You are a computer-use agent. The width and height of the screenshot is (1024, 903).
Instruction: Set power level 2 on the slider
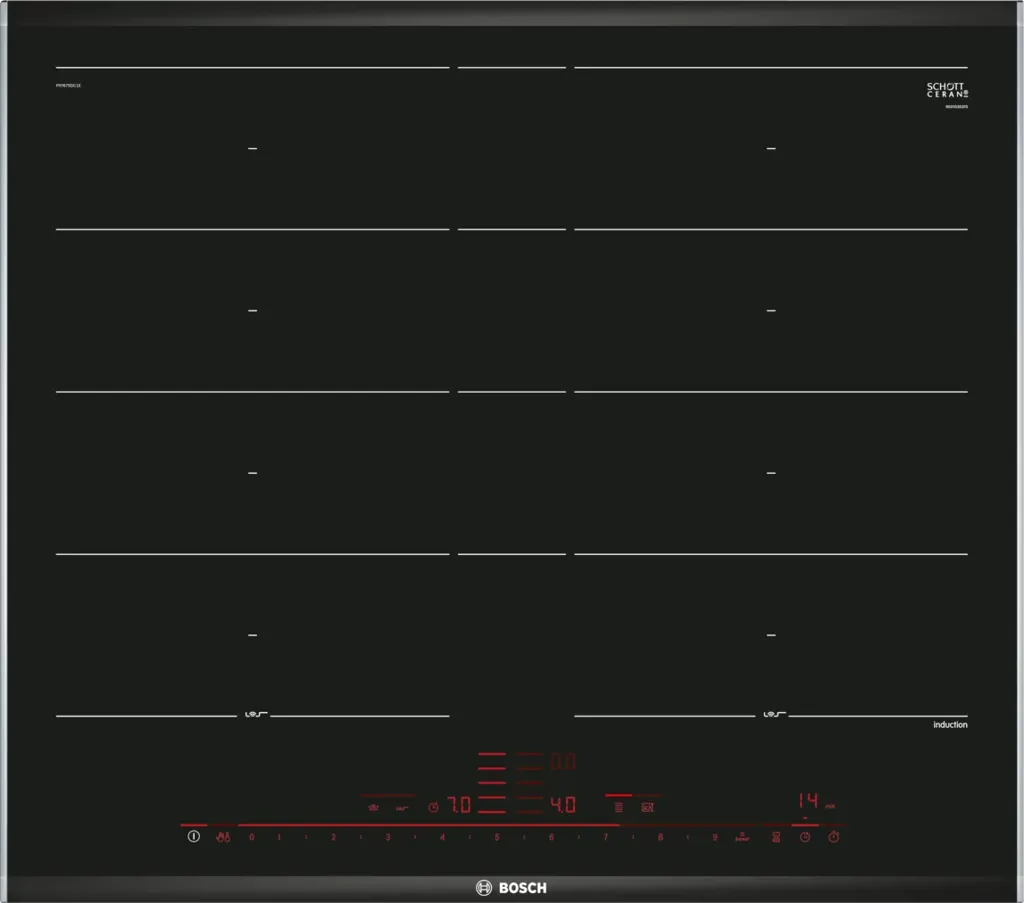[333, 837]
